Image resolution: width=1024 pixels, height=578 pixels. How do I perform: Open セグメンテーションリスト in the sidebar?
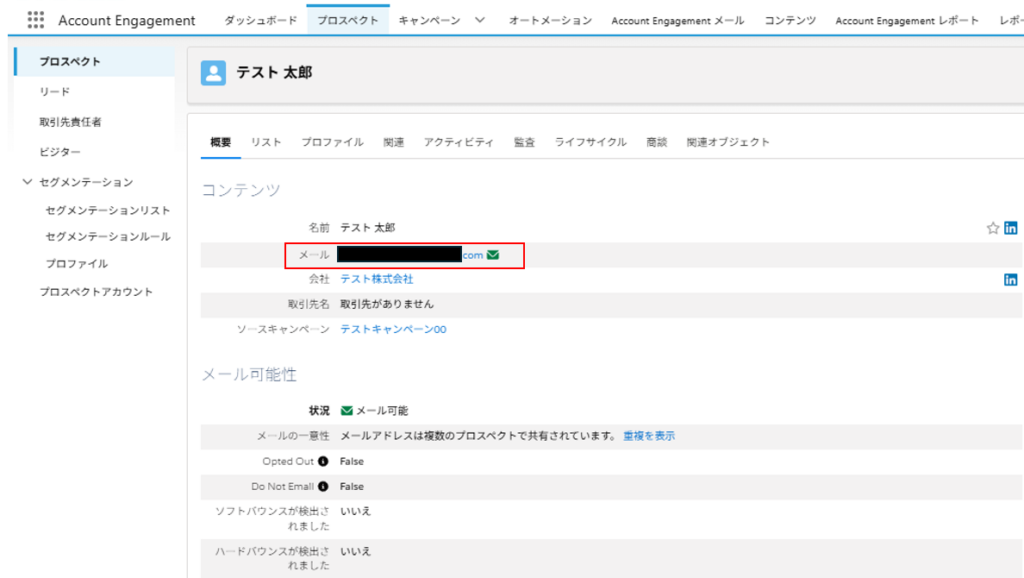(x=108, y=210)
